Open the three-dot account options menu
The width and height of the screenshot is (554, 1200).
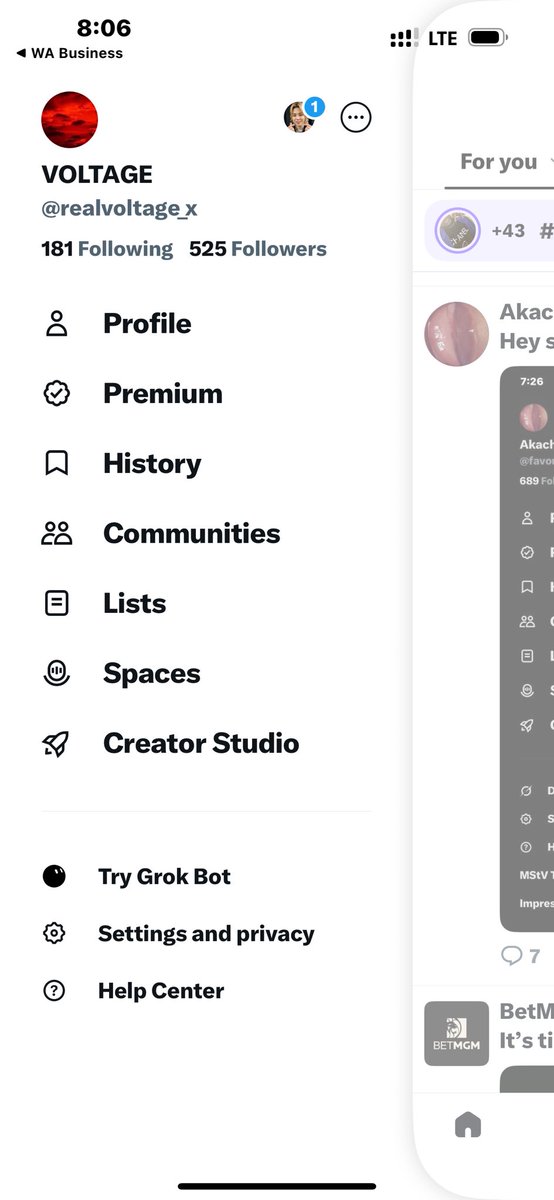pyautogui.click(x=356, y=118)
